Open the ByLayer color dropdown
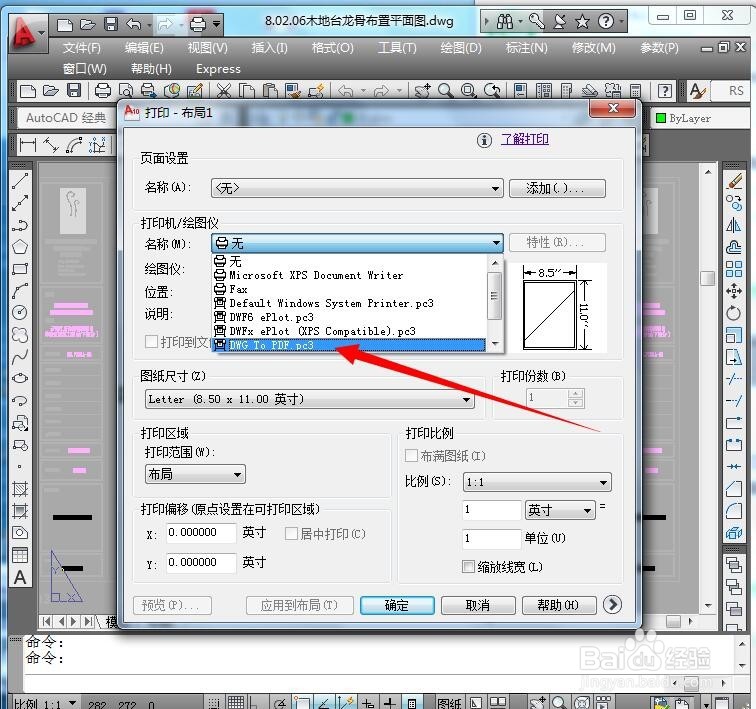Image resolution: width=756 pixels, height=709 pixels. pyautogui.click(x=702, y=118)
